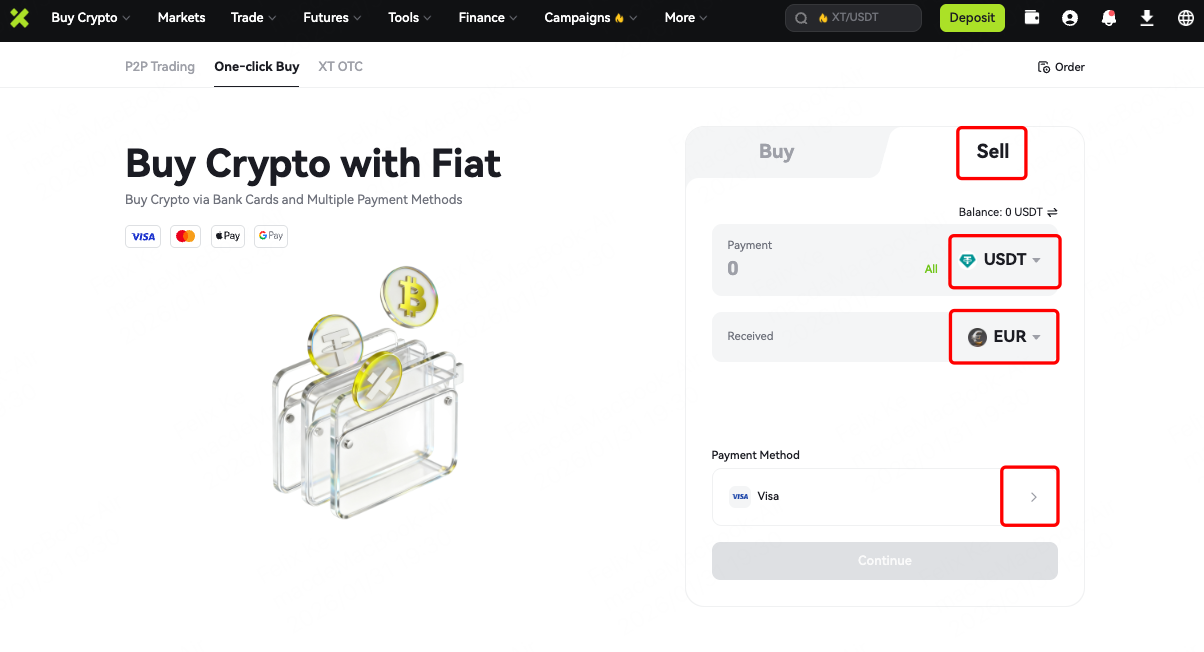Click the app download icon
1204x652 pixels.
(x=1146, y=17)
